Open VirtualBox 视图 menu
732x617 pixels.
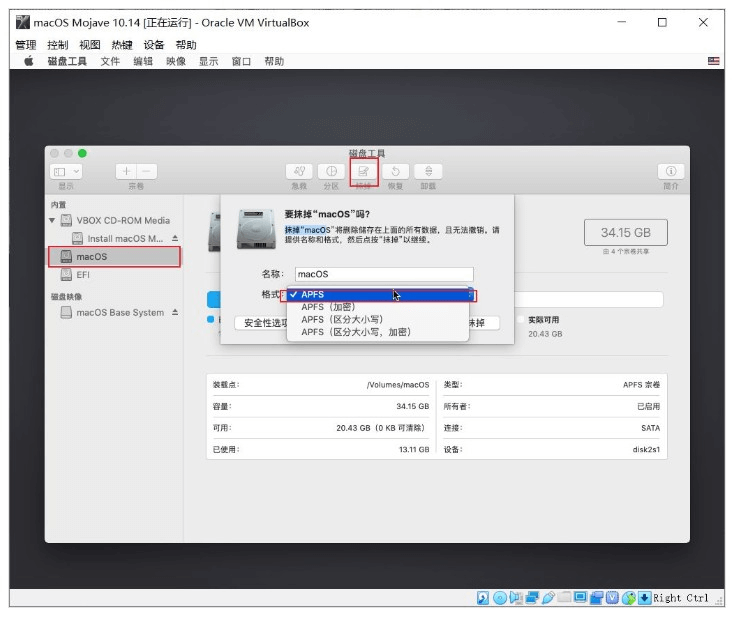[90, 45]
